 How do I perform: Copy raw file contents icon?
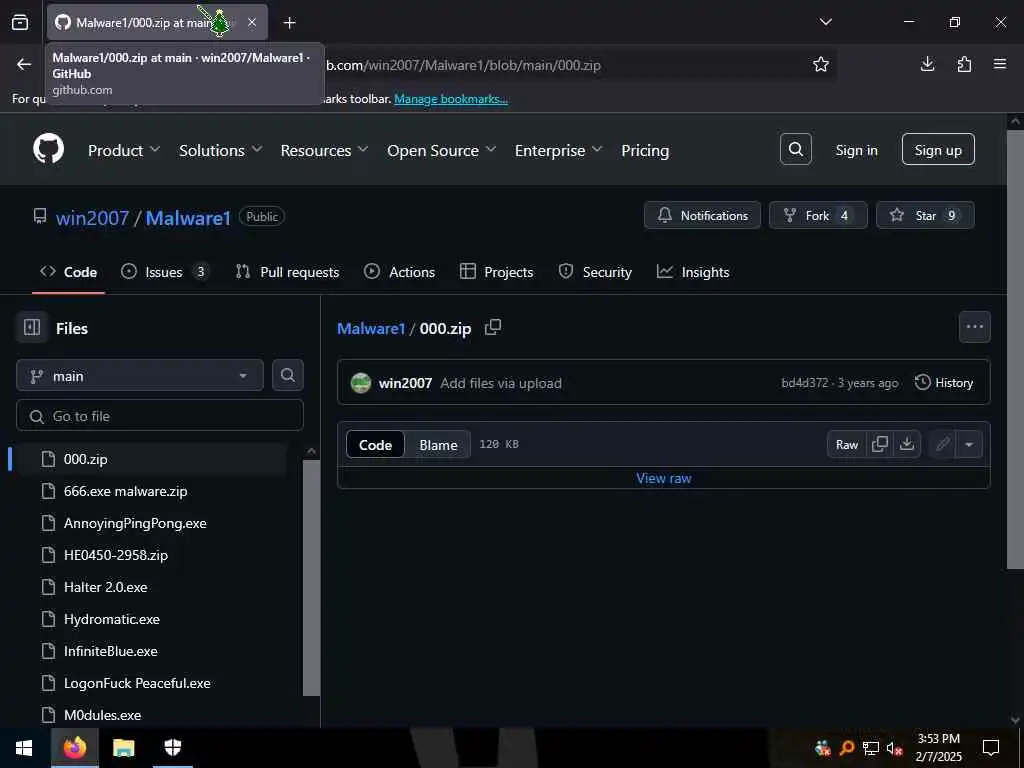pos(880,444)
